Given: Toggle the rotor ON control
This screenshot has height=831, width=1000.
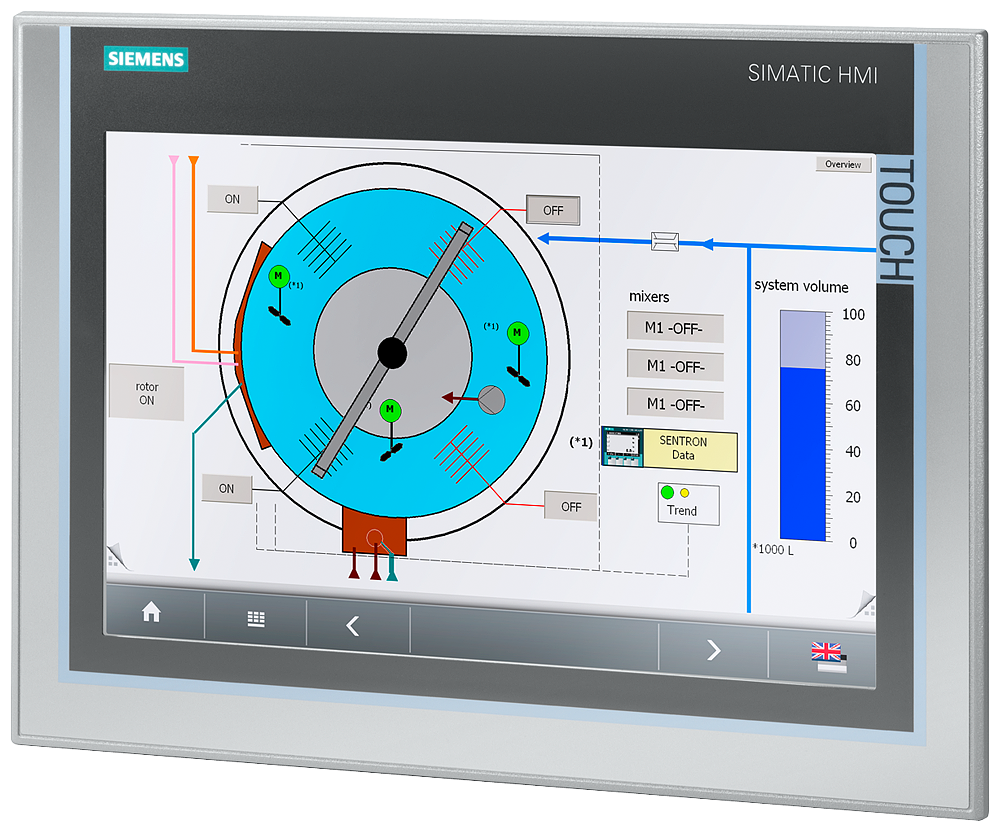Looking at the screenshot, I should 146,390.
